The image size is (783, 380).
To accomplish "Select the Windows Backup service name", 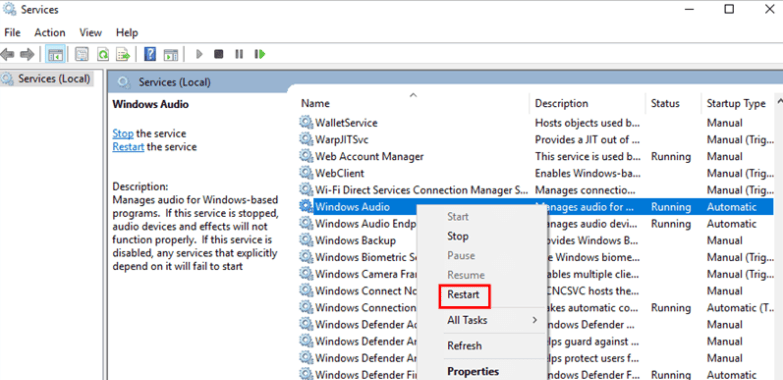I will [x=355, y=240].
